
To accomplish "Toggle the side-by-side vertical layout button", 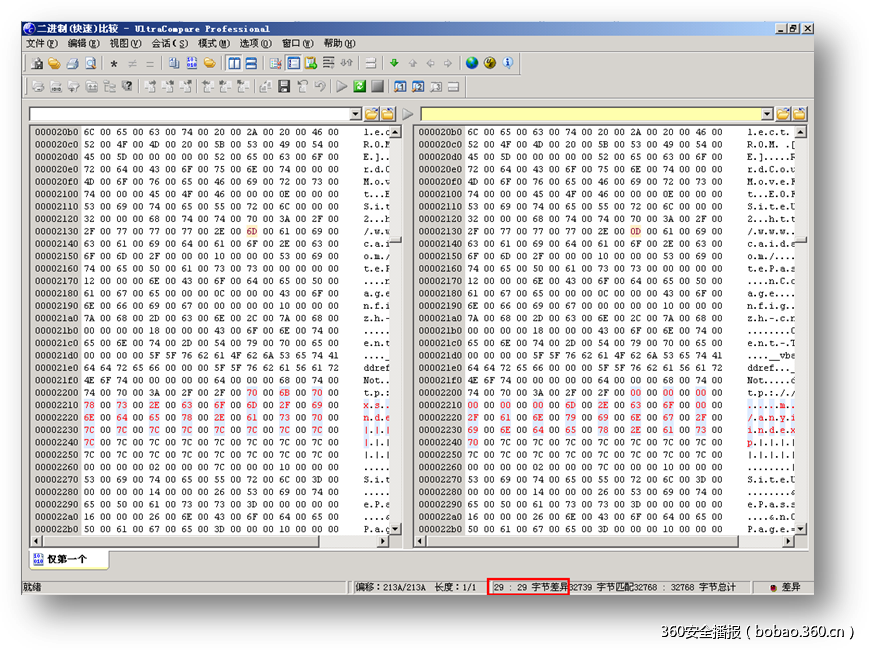I will (x=234, y=64).
